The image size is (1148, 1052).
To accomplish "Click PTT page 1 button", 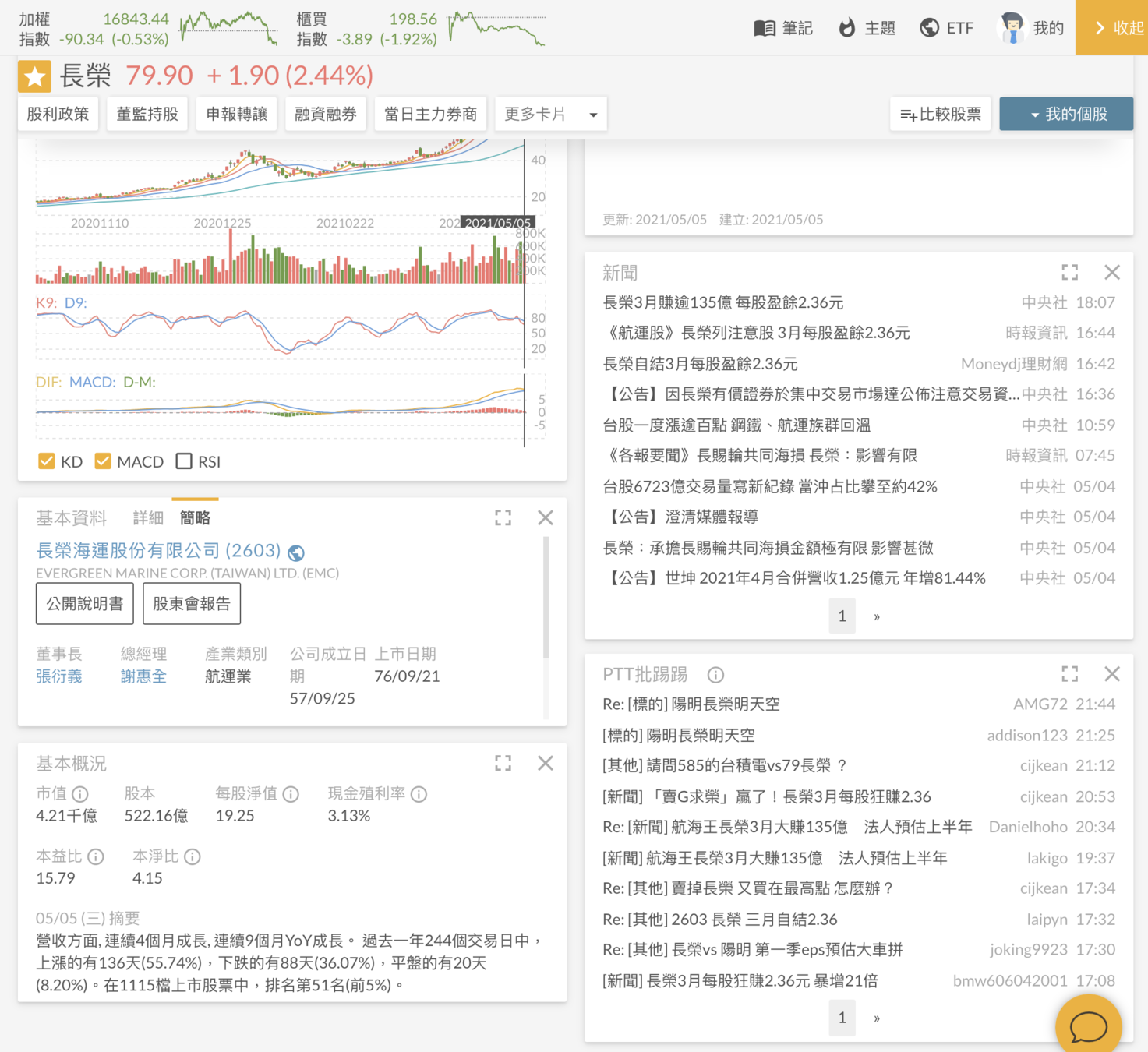I will (x=842, y=1018).
